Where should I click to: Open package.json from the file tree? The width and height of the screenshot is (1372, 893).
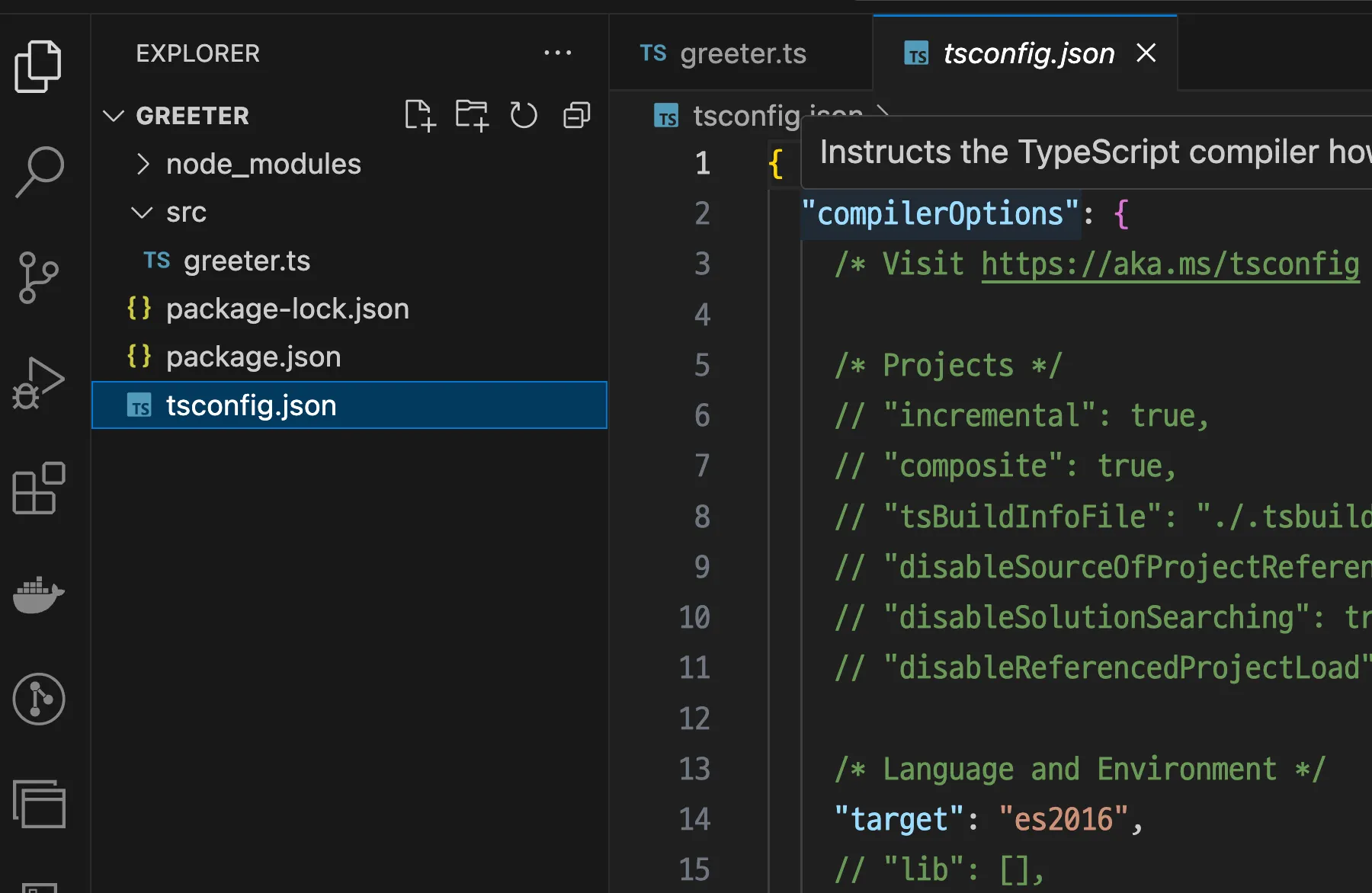point(253,357)
